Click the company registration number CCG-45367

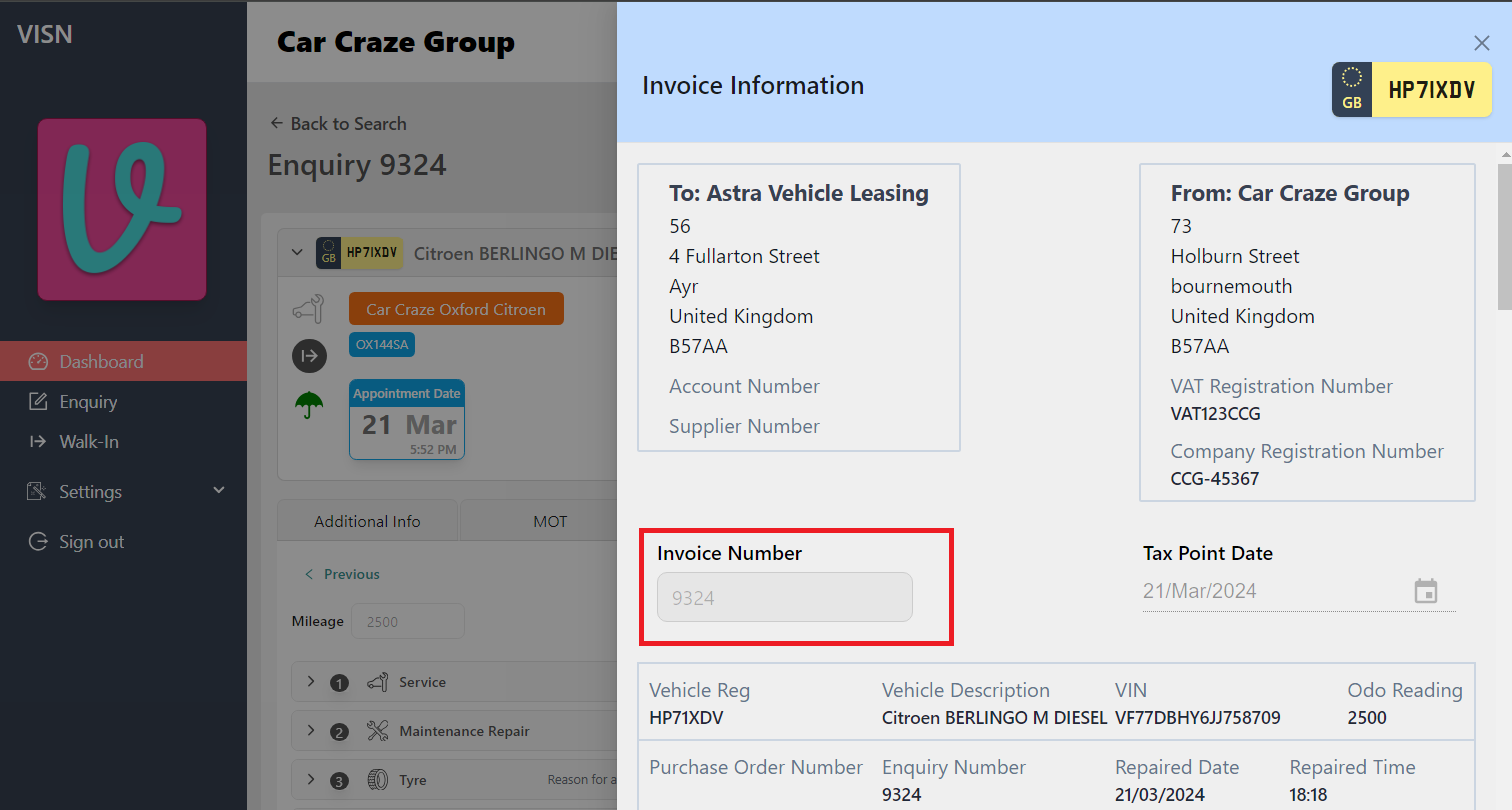click(1215, 479)
